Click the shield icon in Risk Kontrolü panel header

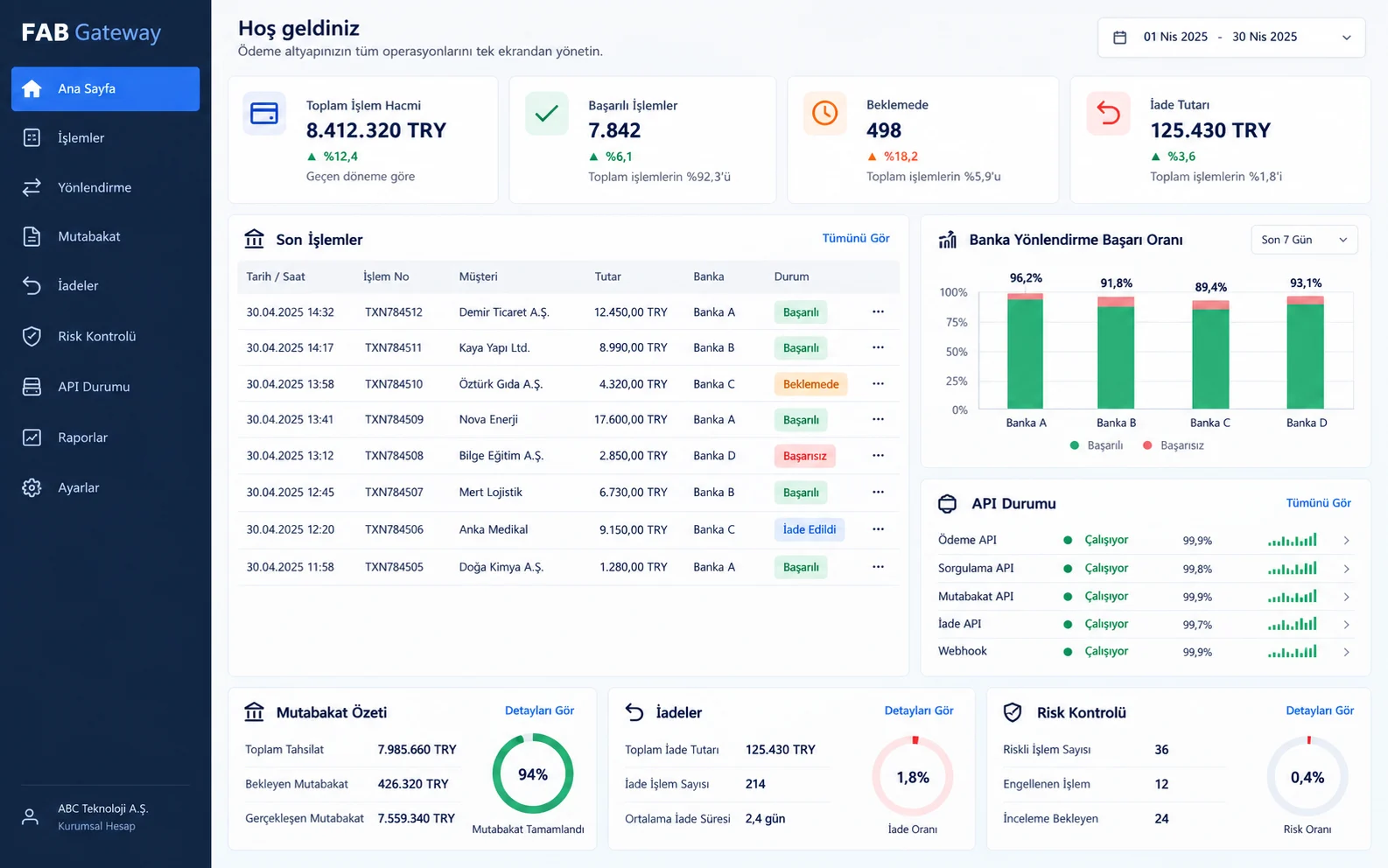coord(1013,712)
